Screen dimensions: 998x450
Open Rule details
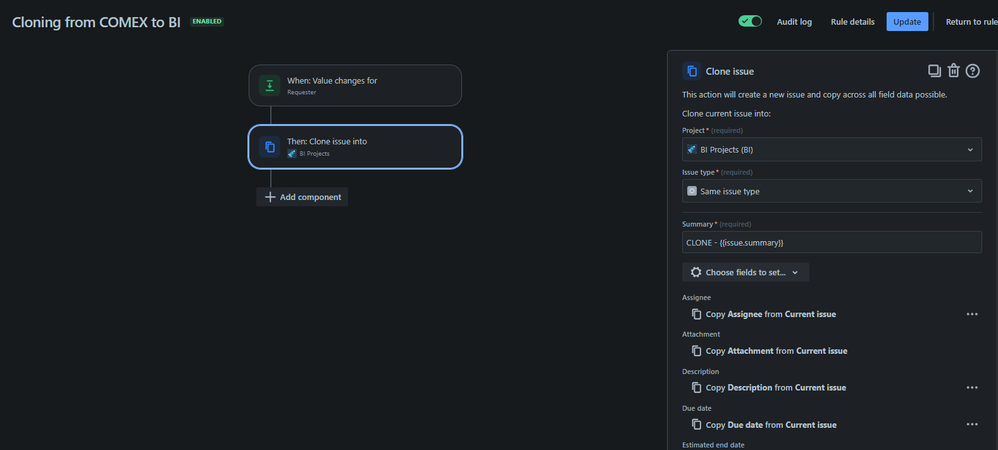point(852,22)
